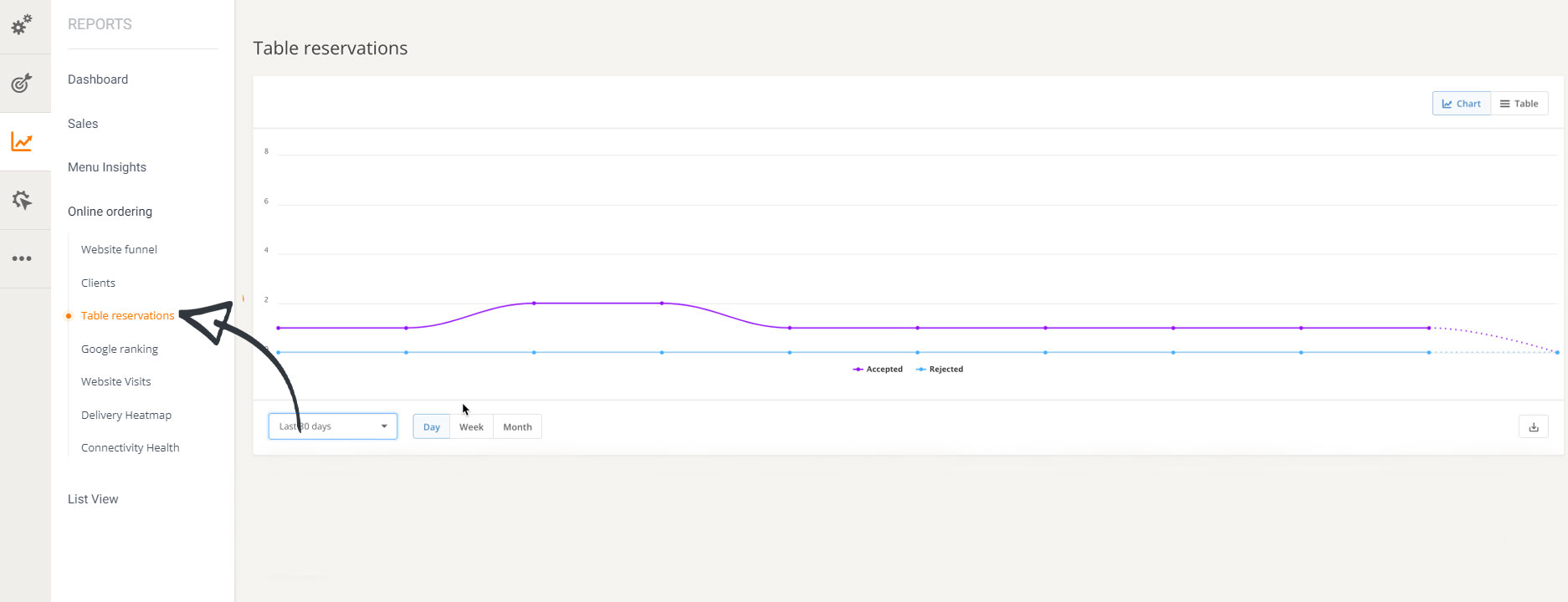
Task: Switch to Table view
Action: pos(1519,104)
